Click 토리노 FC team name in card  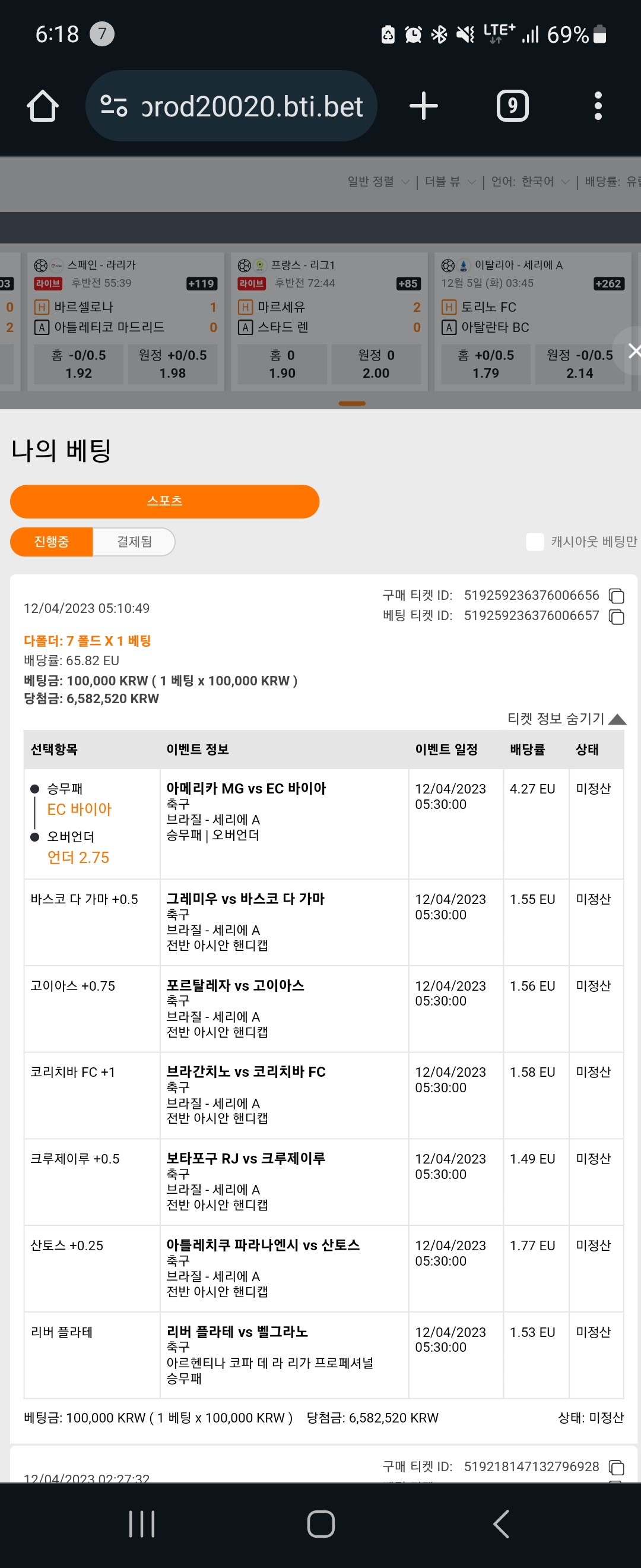488,308
